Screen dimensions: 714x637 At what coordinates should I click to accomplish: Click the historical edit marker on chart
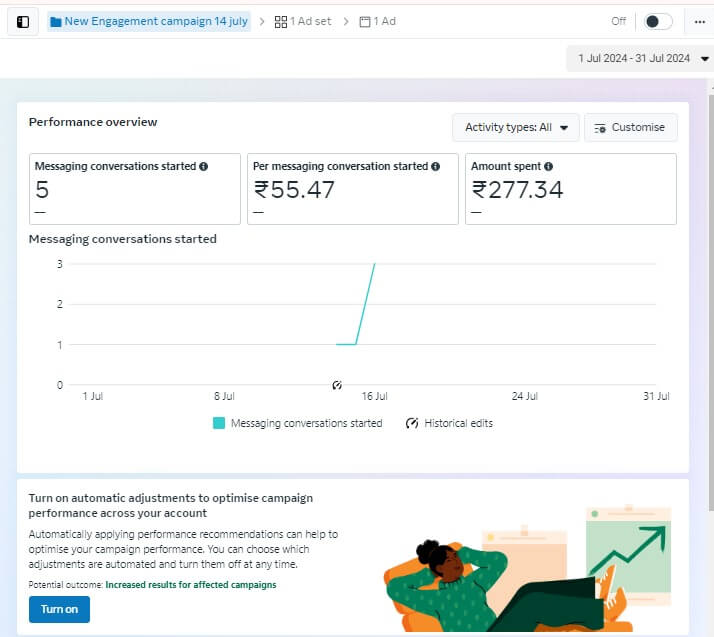click(337, 385)
